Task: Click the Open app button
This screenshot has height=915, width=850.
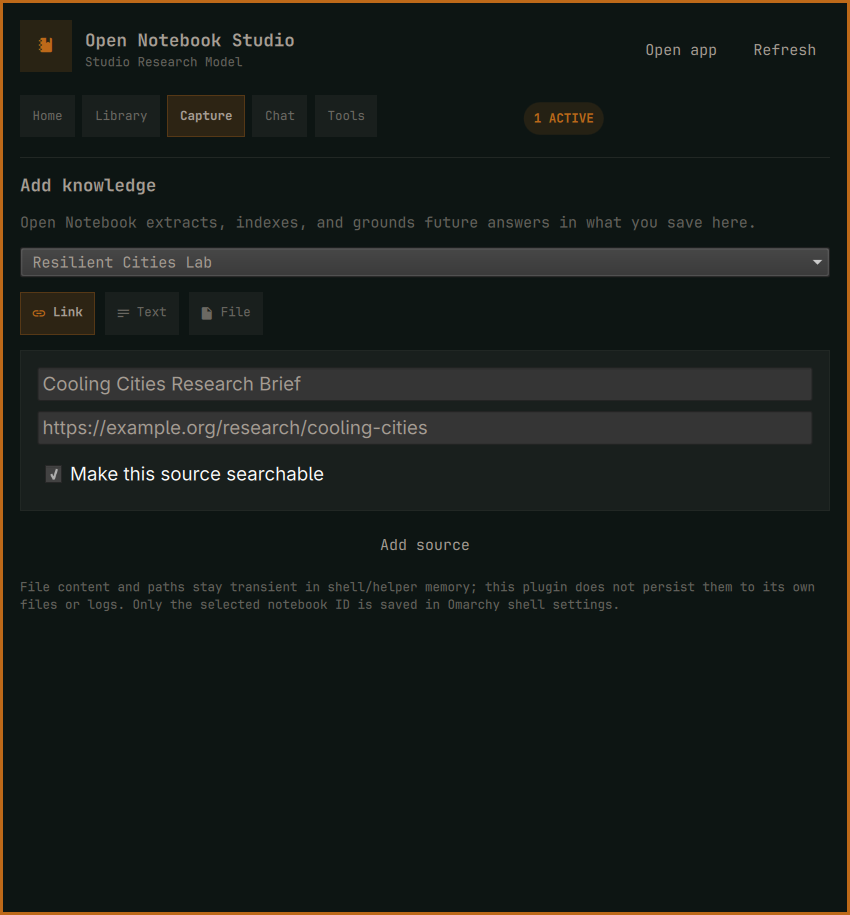Action: (681, 50)
